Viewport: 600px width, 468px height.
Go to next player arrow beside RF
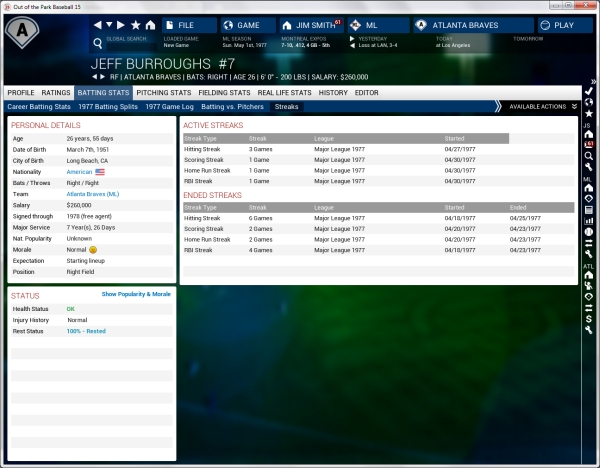pyautogui.click(x=102, y=77)
